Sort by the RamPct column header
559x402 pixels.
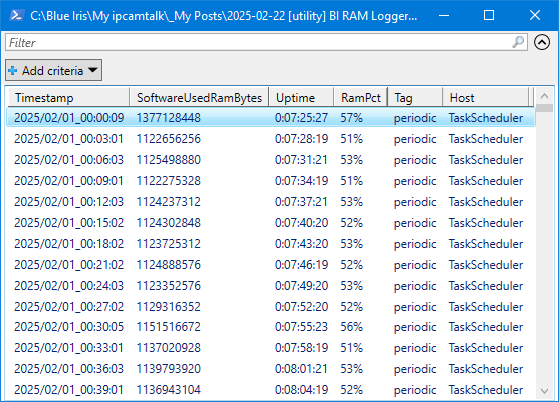pyautogui.click(x=360, y=97)
